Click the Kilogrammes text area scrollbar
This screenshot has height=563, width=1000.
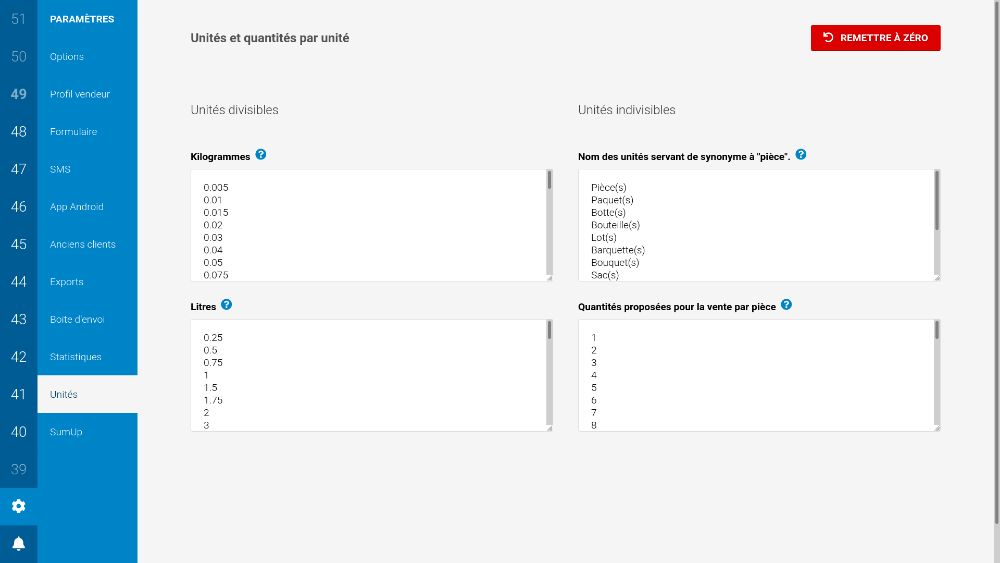(549, 181)
